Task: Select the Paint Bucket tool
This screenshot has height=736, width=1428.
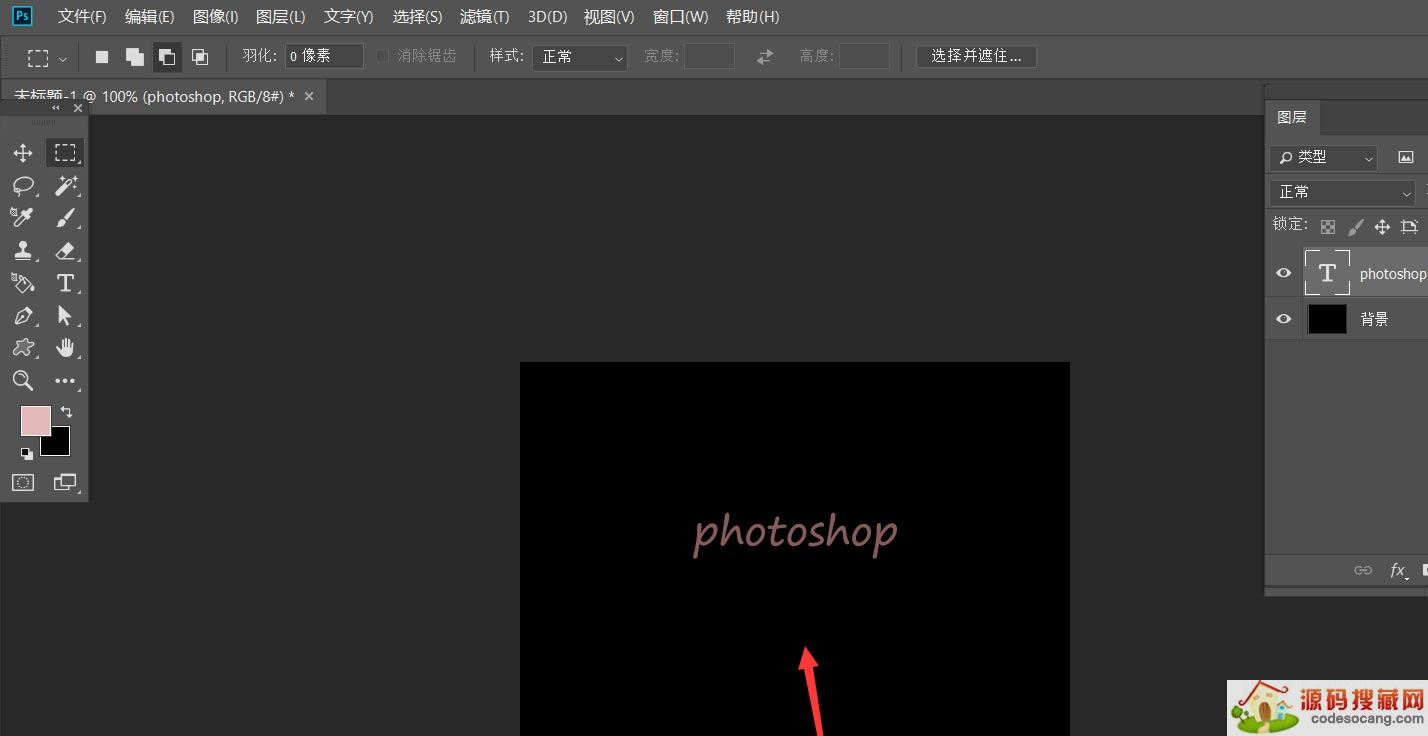Action: 23,283
